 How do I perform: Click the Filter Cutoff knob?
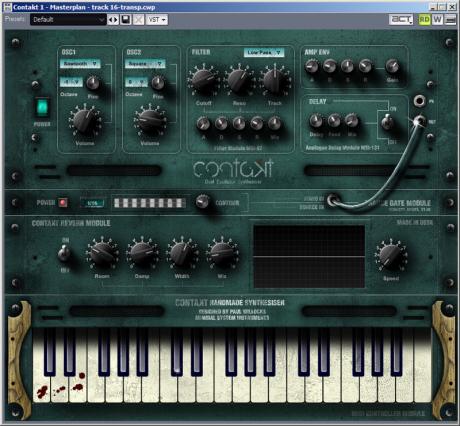coord(204,81)
